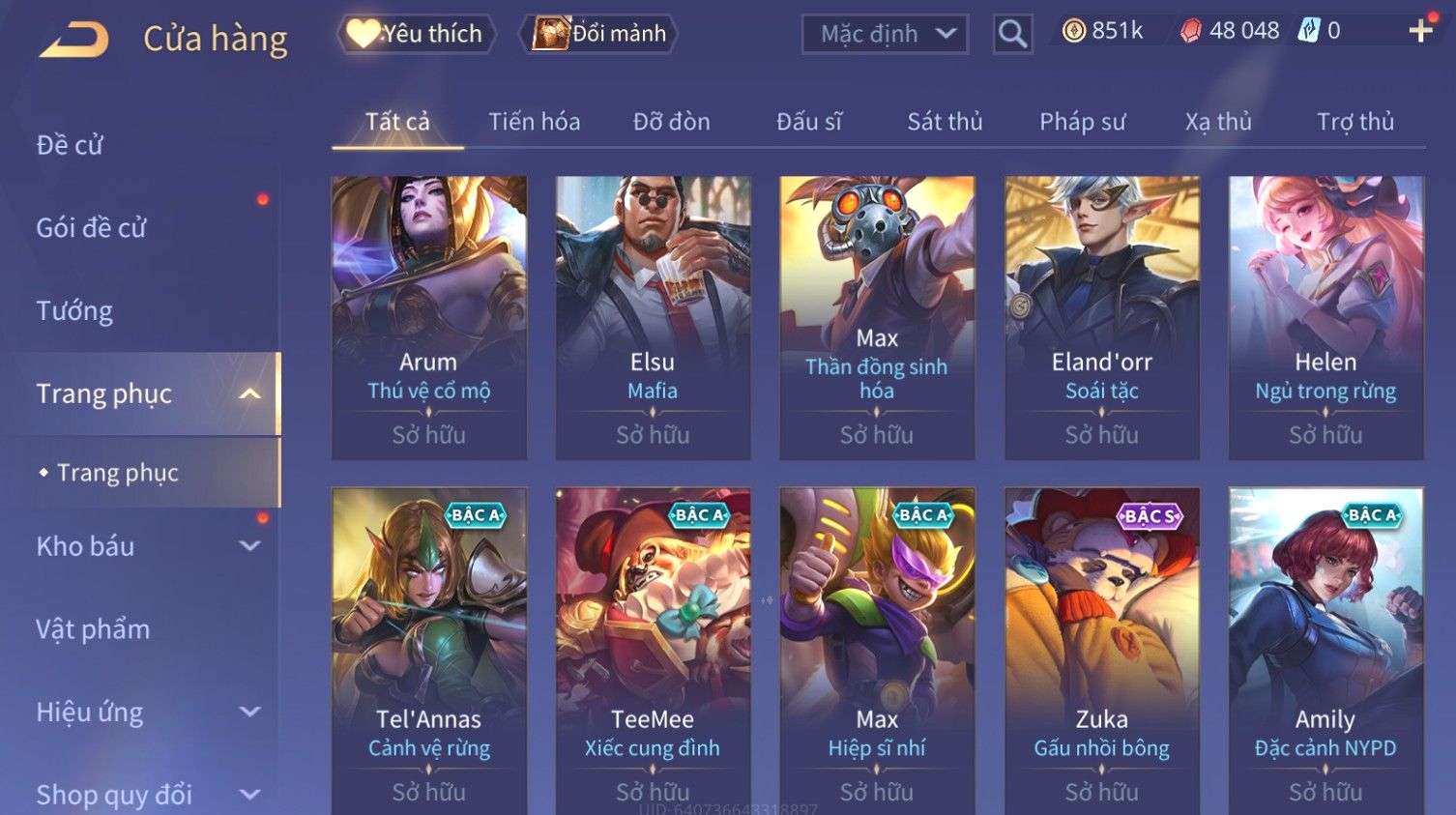Expand the Hiệu ứng sidebar section
The image size is (1456, 815).
[249, 712]
